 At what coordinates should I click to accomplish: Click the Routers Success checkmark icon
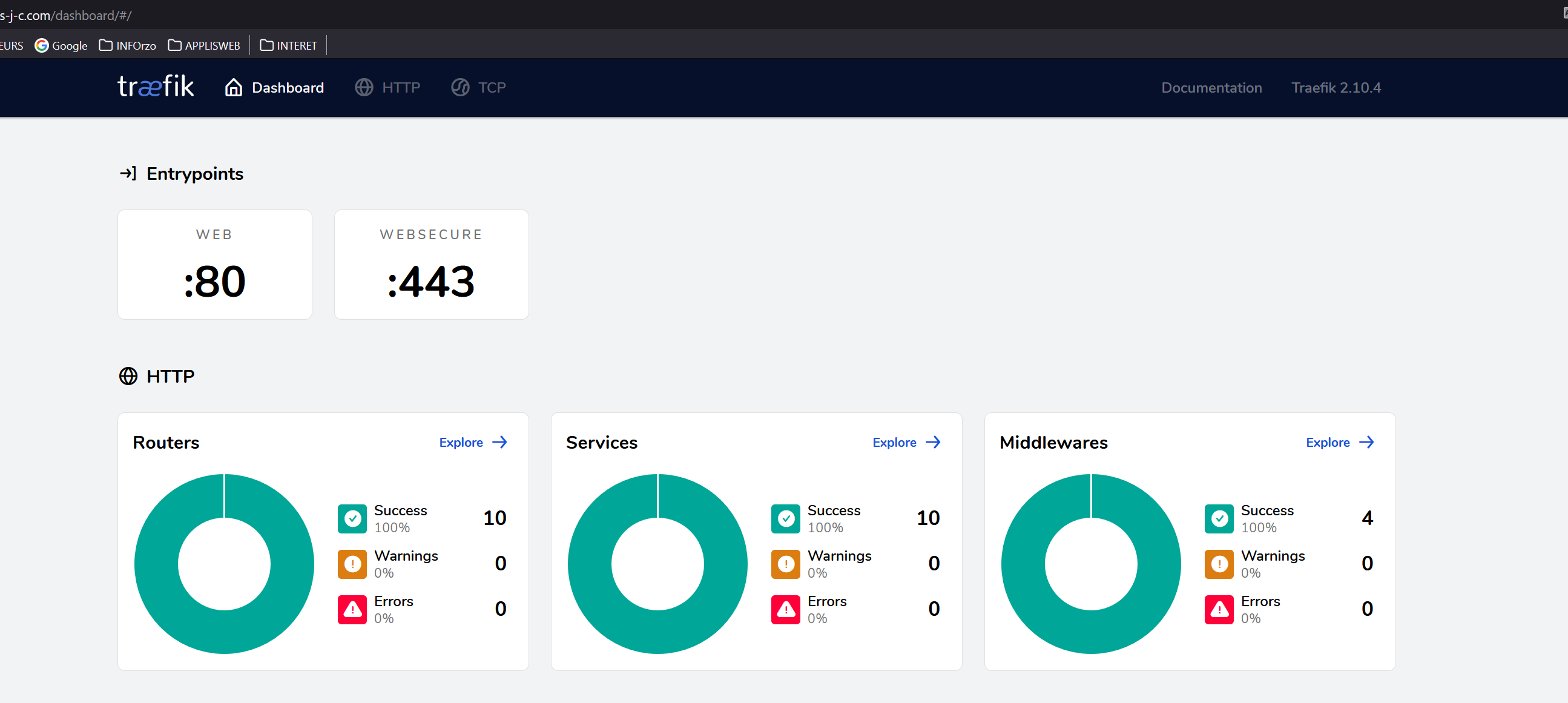point(352,518)
